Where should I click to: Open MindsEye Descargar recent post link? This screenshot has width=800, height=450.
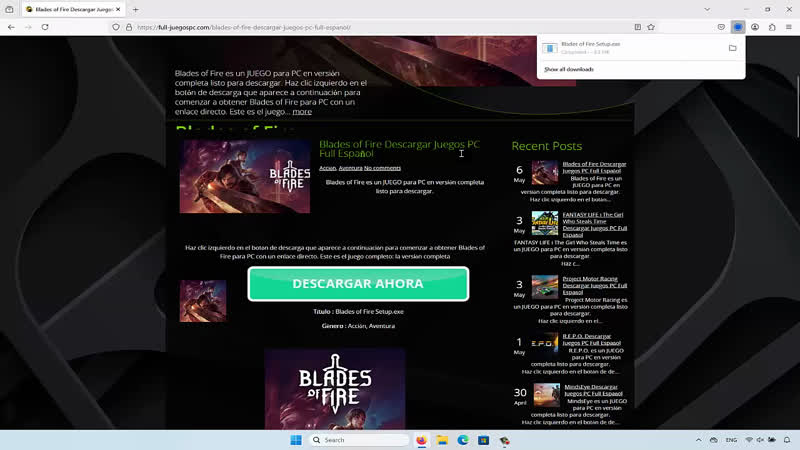pyautogui.click(x=593, y=390)
